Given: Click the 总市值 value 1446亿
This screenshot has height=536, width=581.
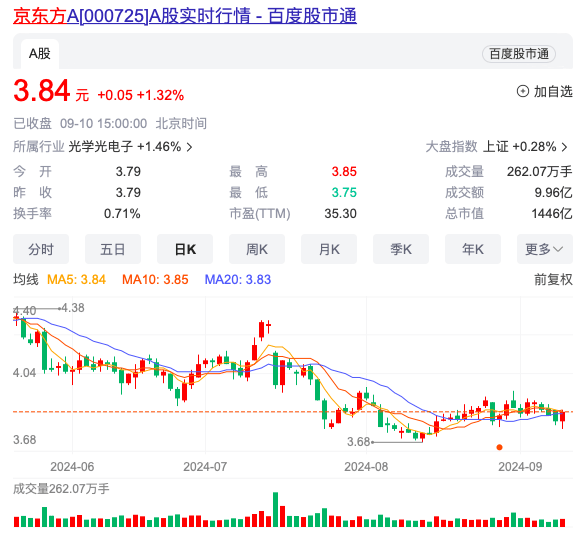Looking at the screenshot, I should 552,213.
